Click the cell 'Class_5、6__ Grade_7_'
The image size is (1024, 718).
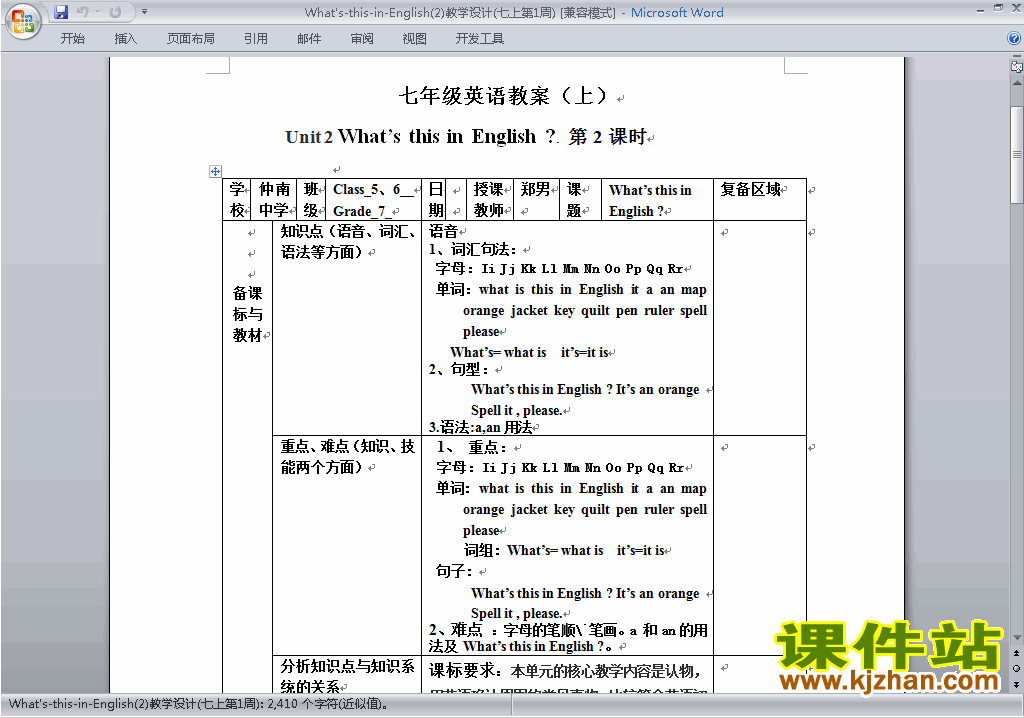pos(374,199)
